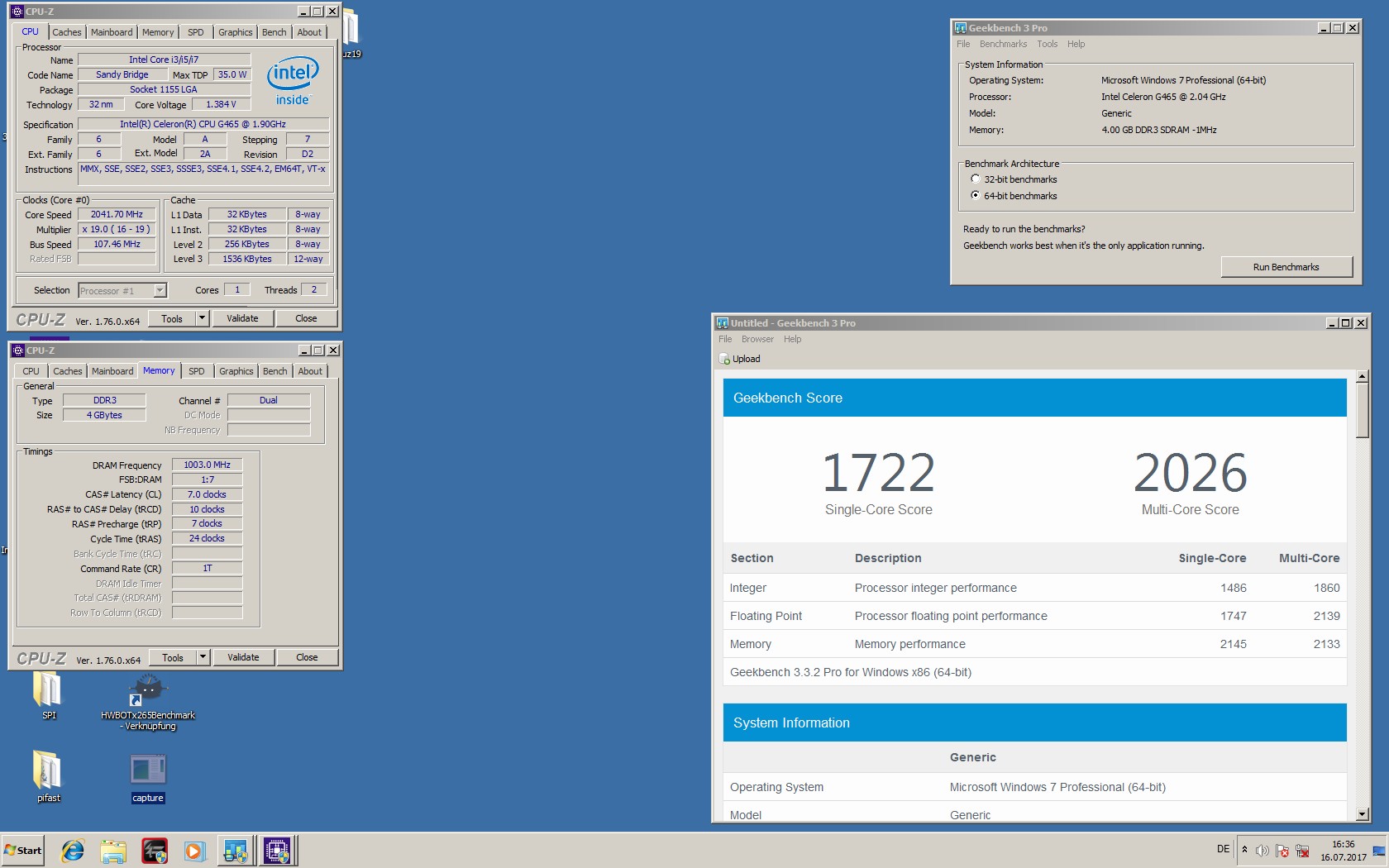The image size is (1389, 868).
Task: Click scroll up arrow in Geekbench results
Action: [1363, 377]
